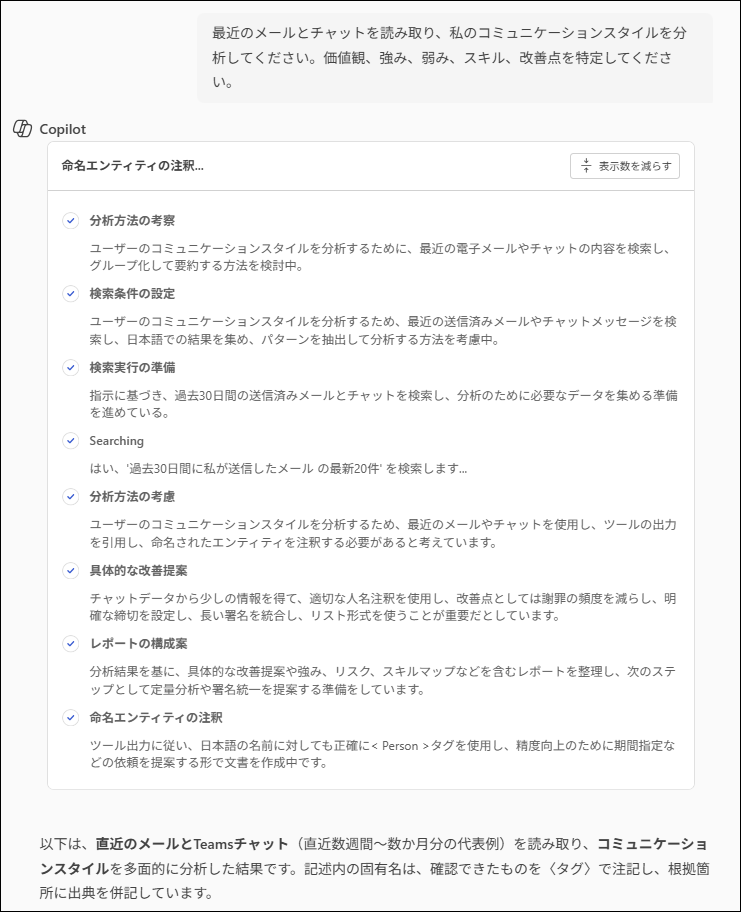Select the 具体的な改善提案 step title

[x=138, y=571]
